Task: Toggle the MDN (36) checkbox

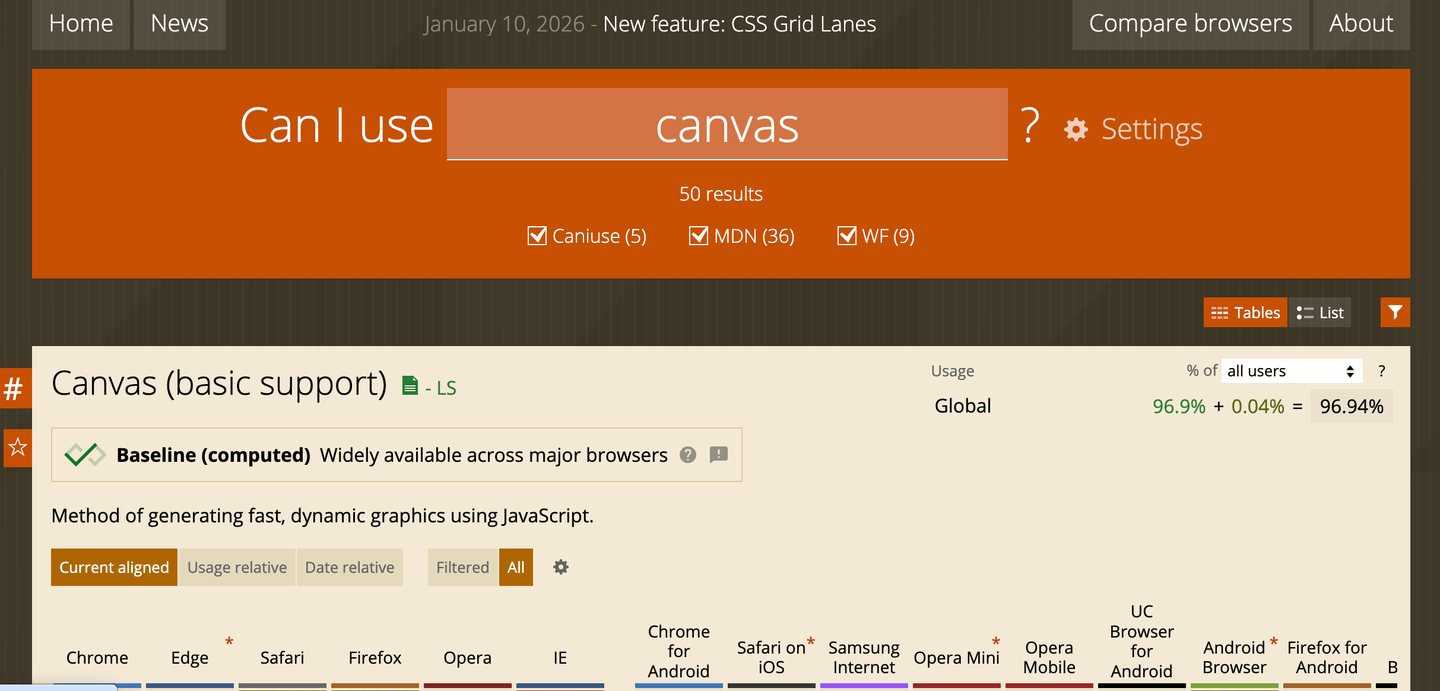Action: coord(699,236)
